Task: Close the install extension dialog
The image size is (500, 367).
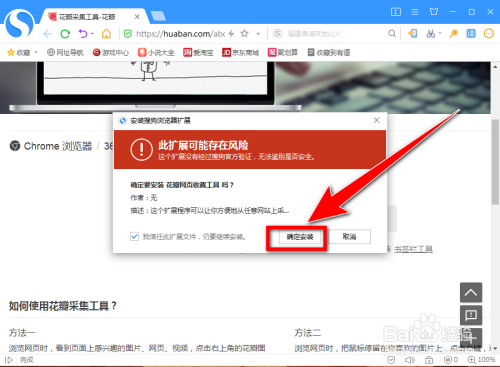Action: [377, 120]
